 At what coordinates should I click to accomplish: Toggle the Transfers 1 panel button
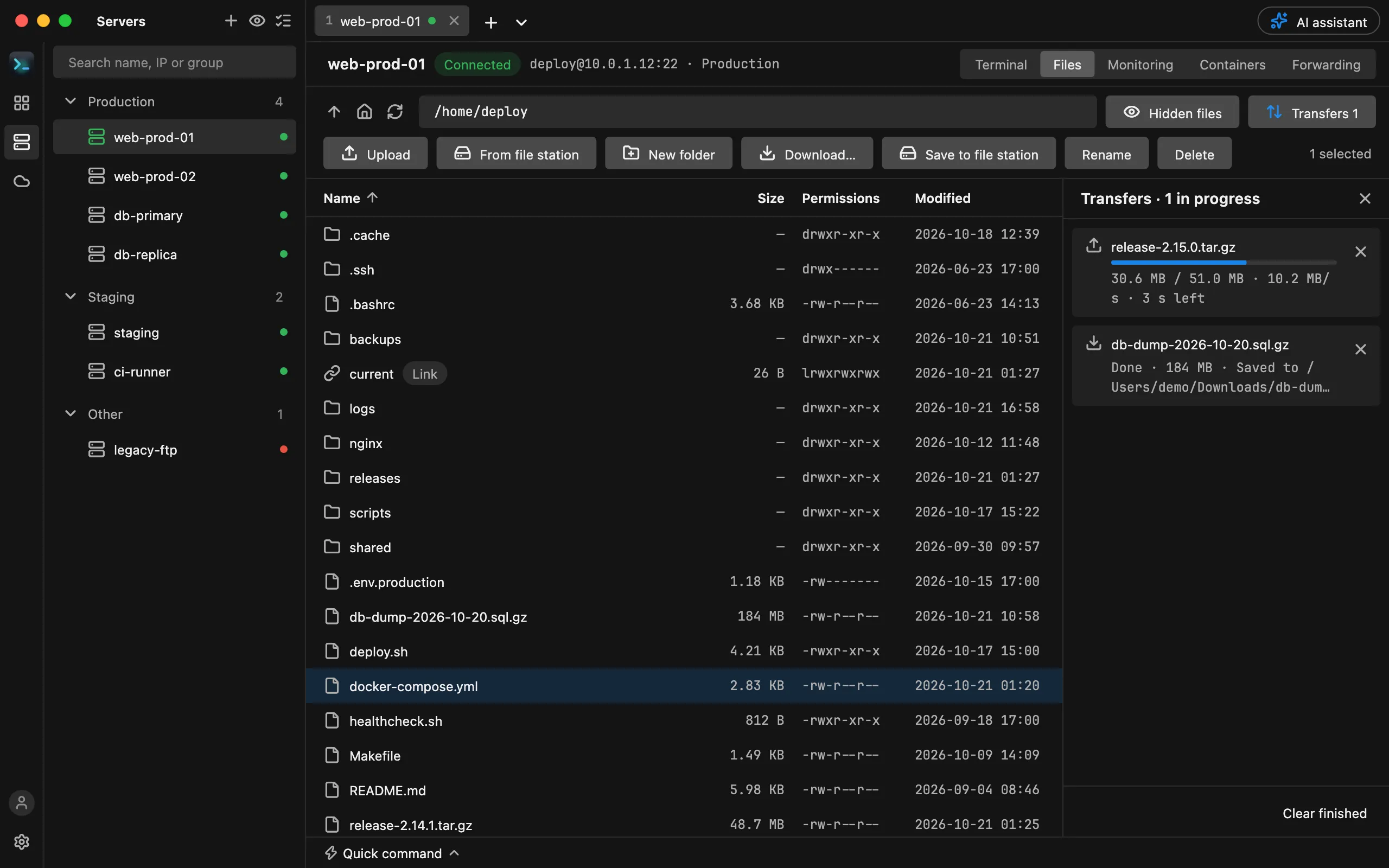point(1311,112)
